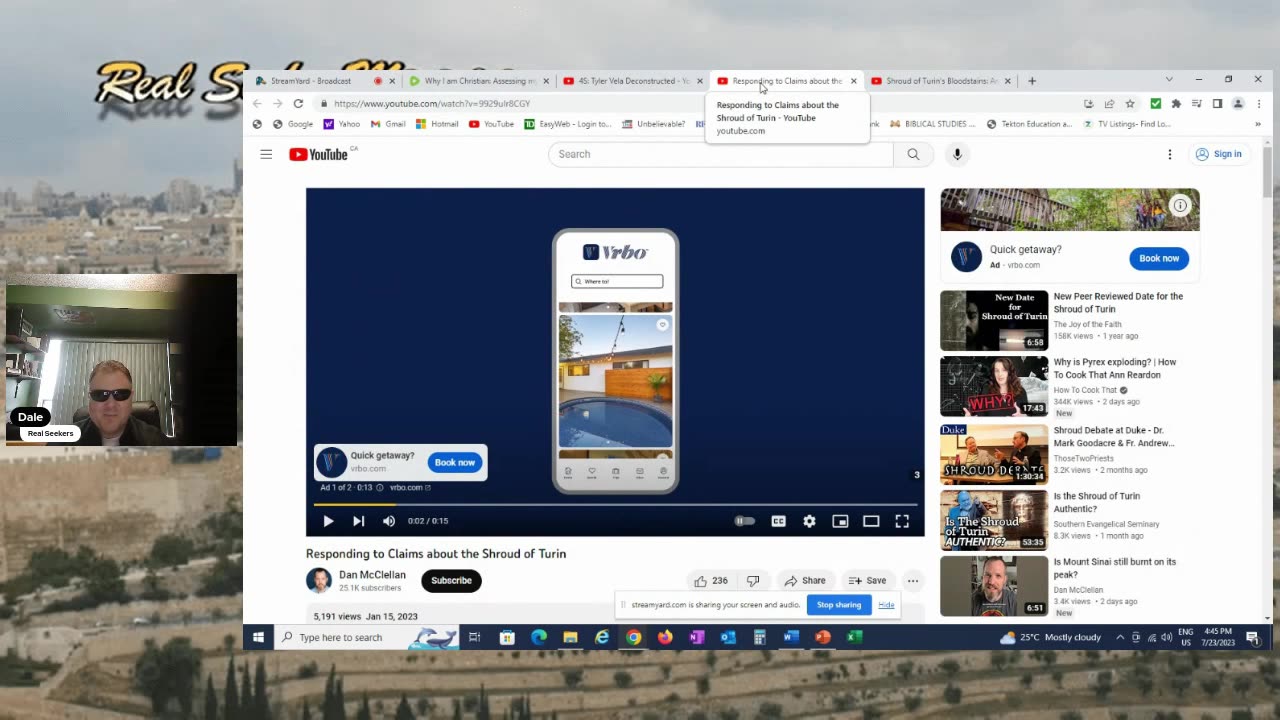
Task: Click Book now on video ad overlay
Action: 454,462
